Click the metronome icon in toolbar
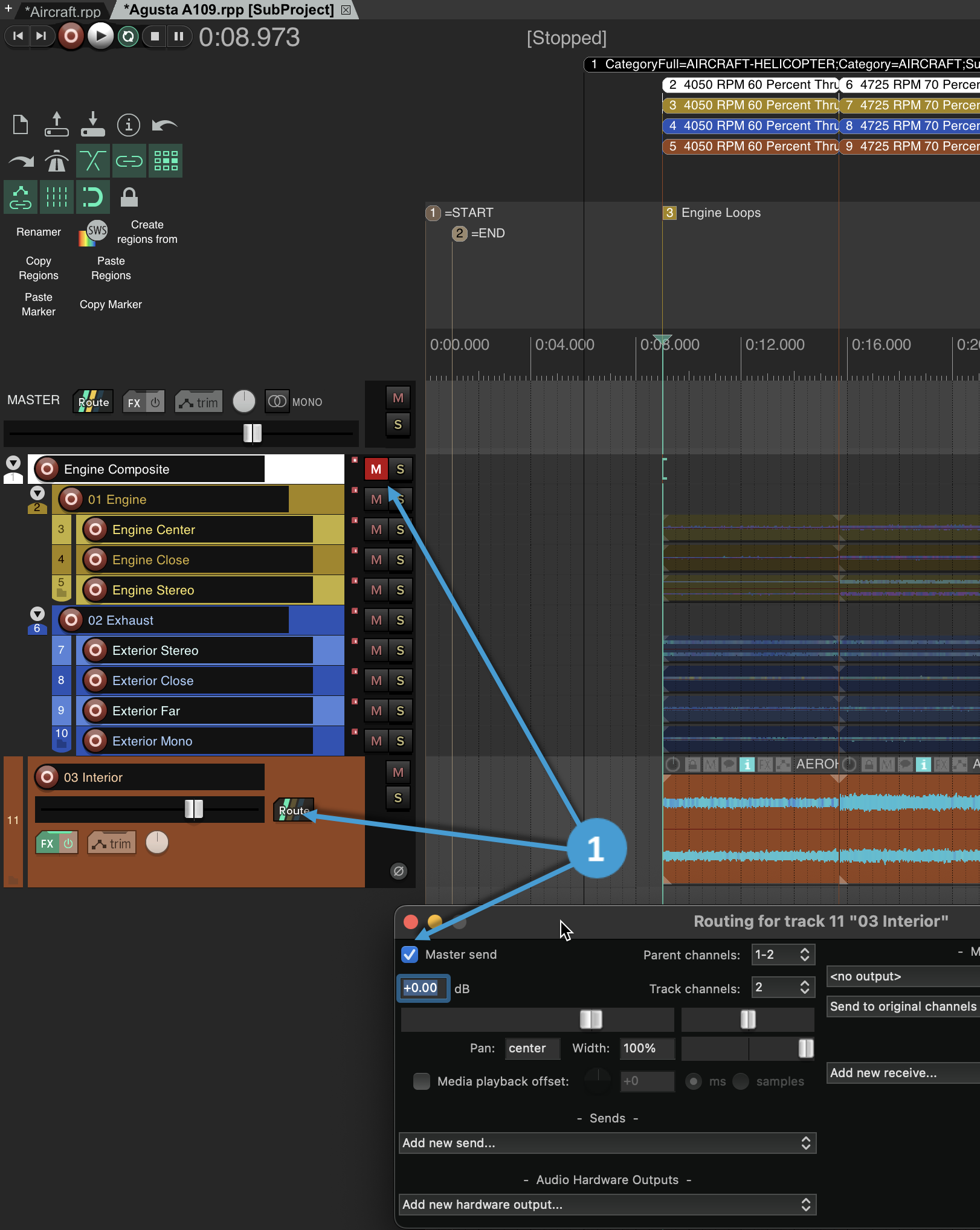Screen dimensions: 980x1230 click(57, 161)
